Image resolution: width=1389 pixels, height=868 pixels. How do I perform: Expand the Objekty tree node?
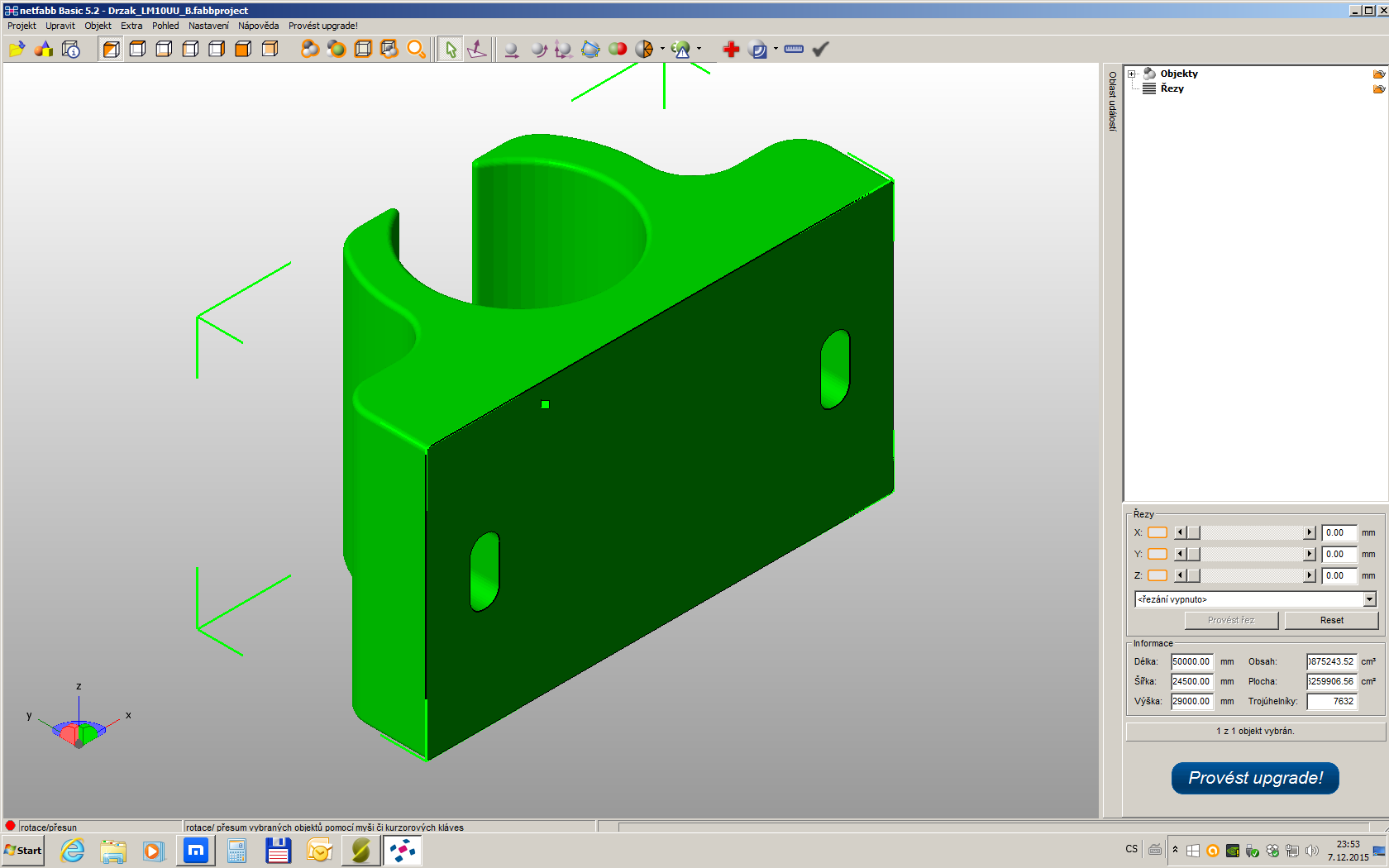point(1132,74)
